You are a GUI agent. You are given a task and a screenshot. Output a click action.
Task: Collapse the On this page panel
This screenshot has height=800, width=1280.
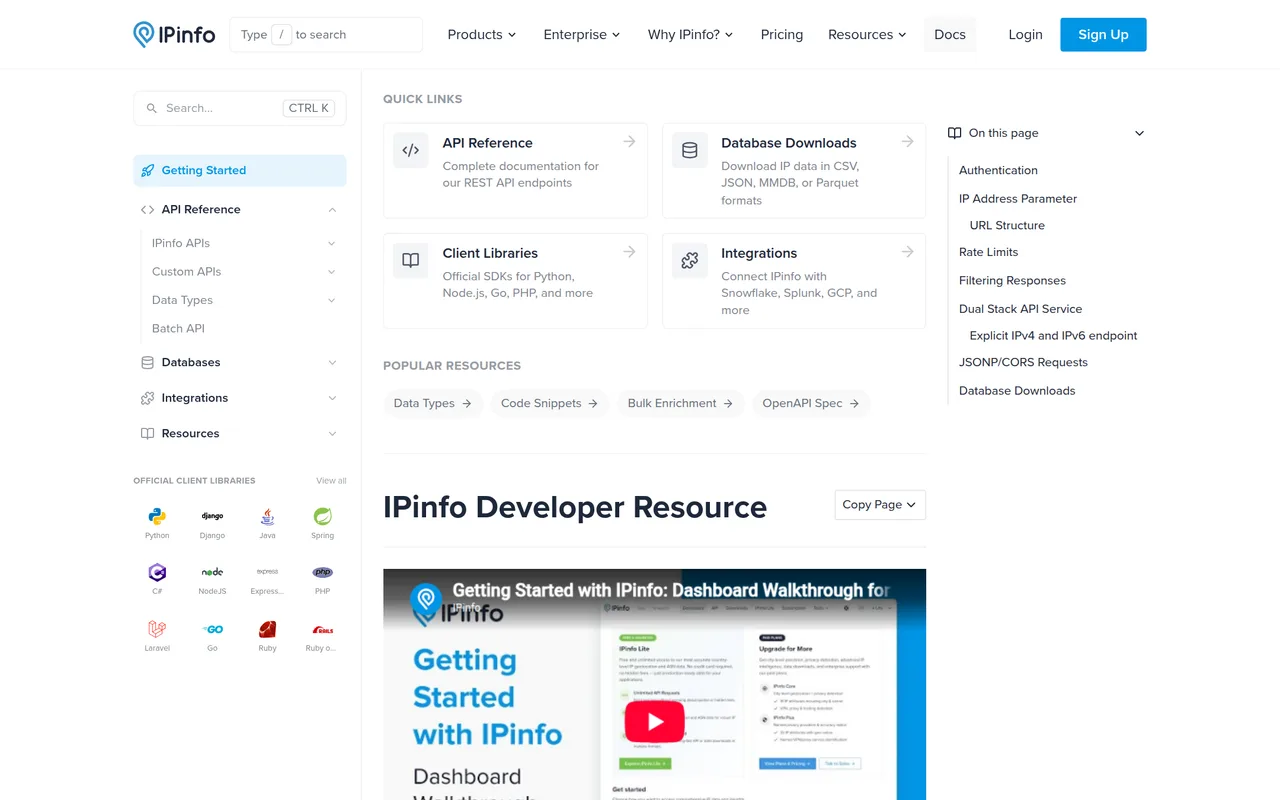pos(1139,133)
